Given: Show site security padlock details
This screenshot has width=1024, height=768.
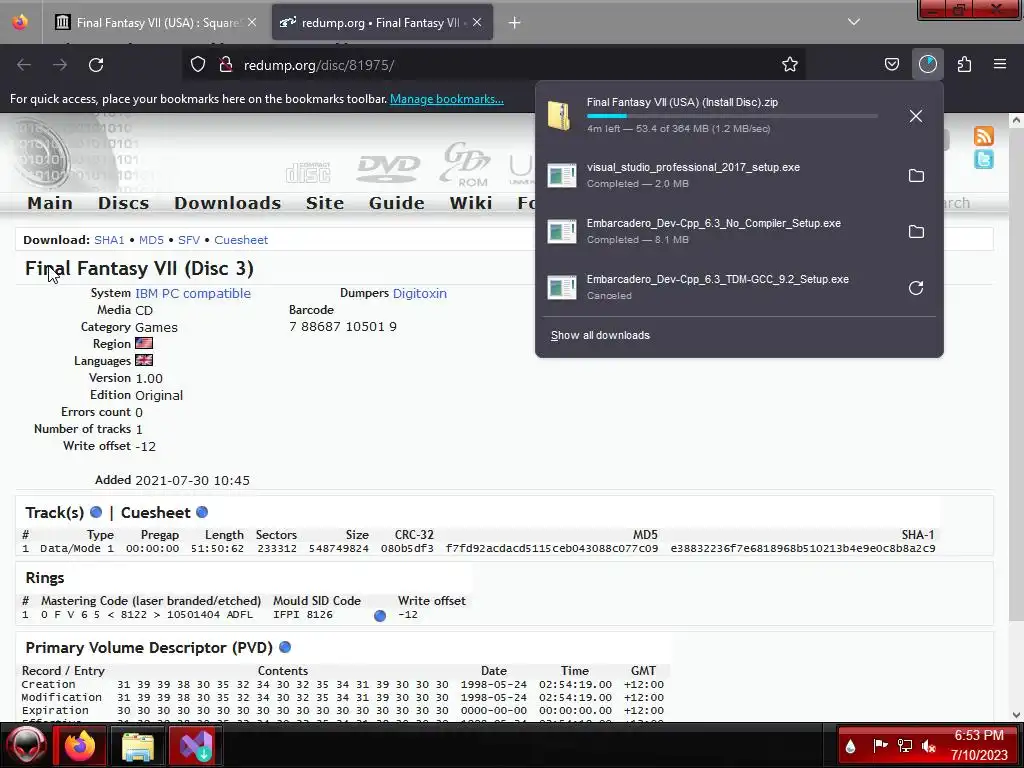Looking at the screenshot, I should pos(226,65).
